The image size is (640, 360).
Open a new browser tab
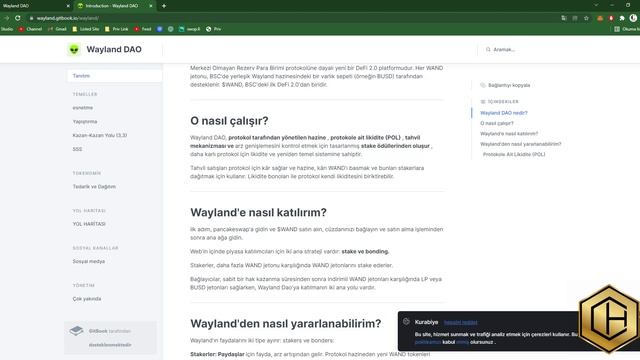click(x=164, y=6)
